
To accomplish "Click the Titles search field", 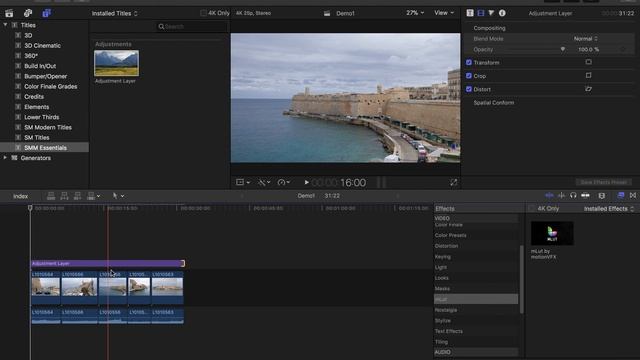I will [x=192, y=27].
